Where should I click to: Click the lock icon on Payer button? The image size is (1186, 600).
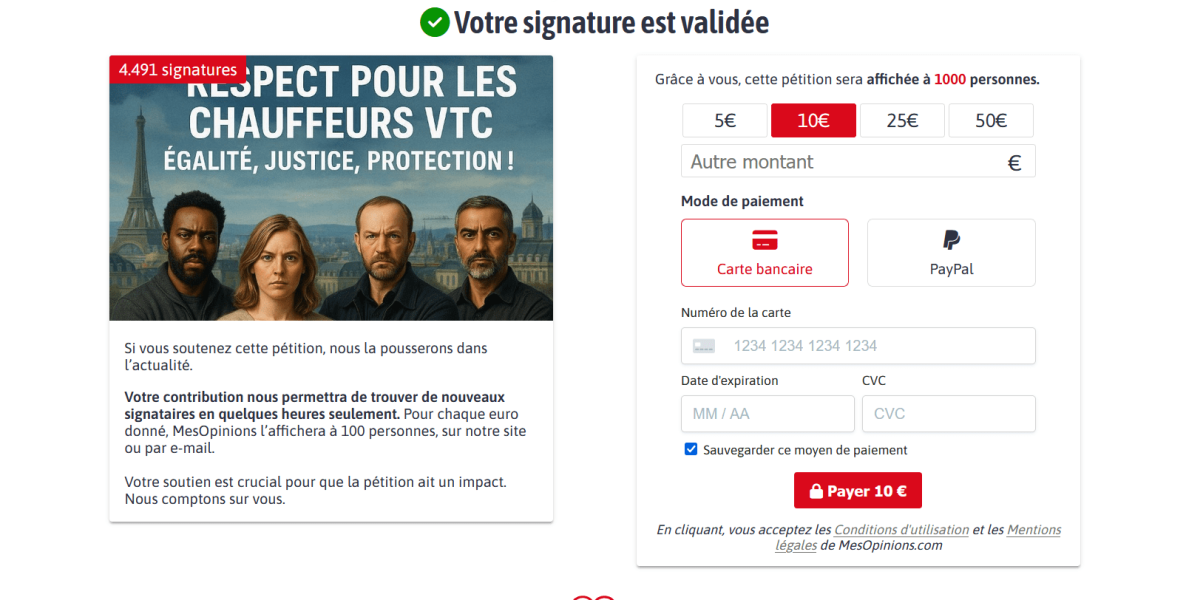click(x=816, y=491)
